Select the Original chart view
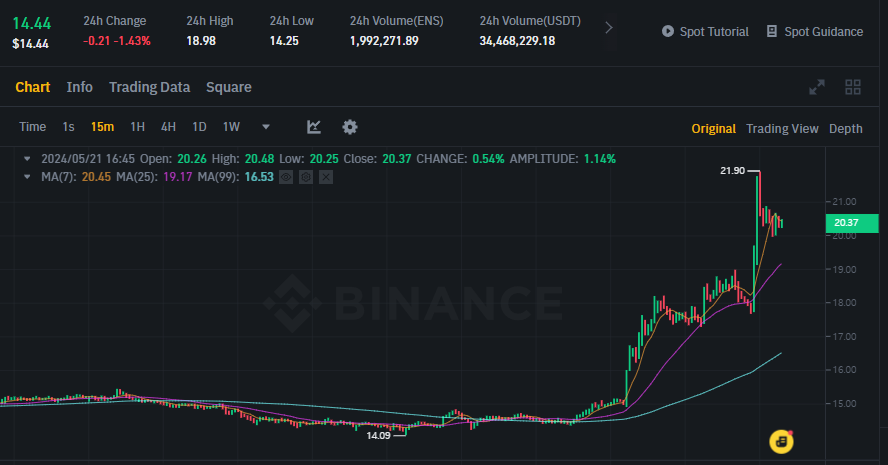Image resolution: width=888 pixels, height=465 pixels. tap(714, 129)
